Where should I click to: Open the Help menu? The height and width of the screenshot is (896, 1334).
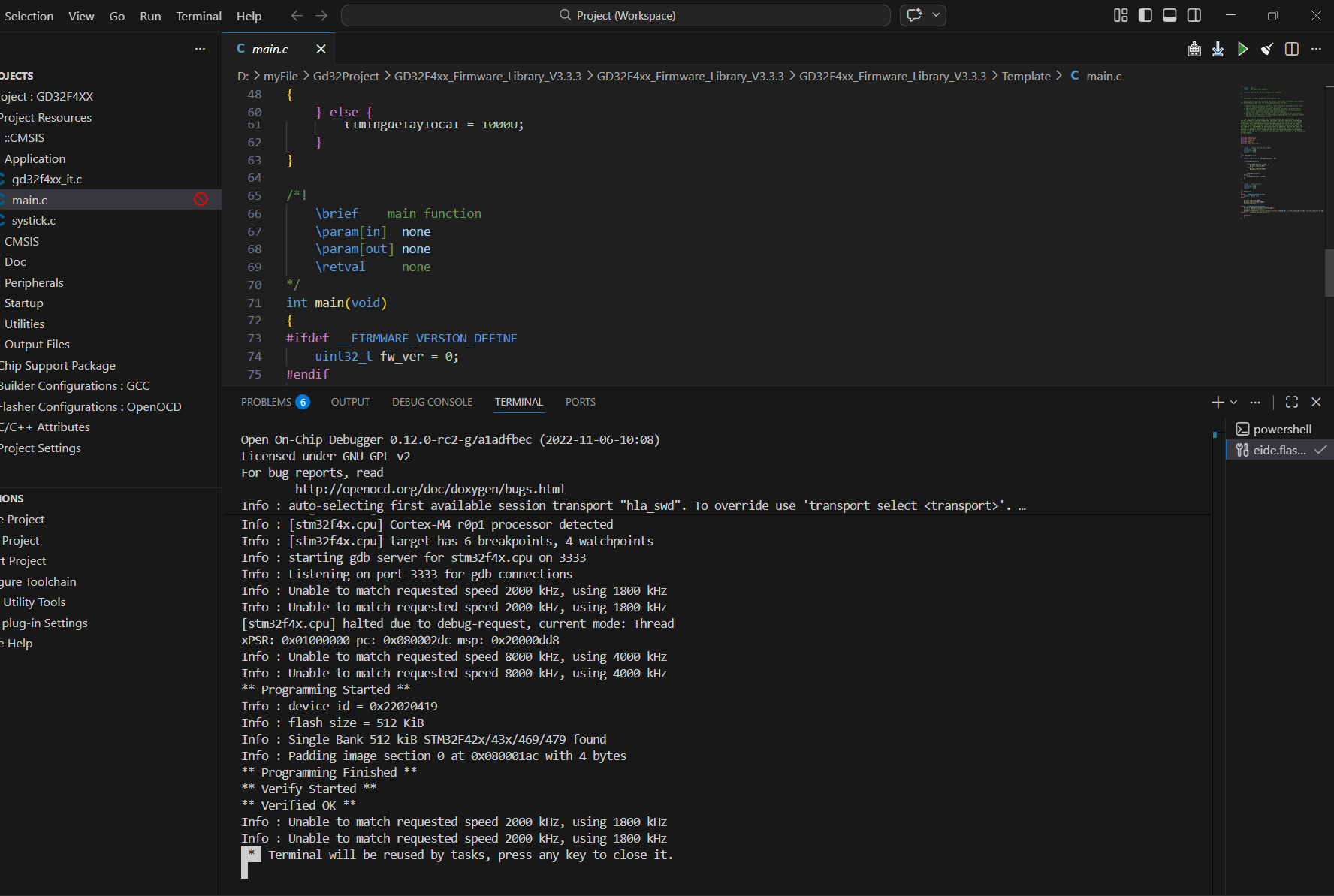tap(249, 16)
